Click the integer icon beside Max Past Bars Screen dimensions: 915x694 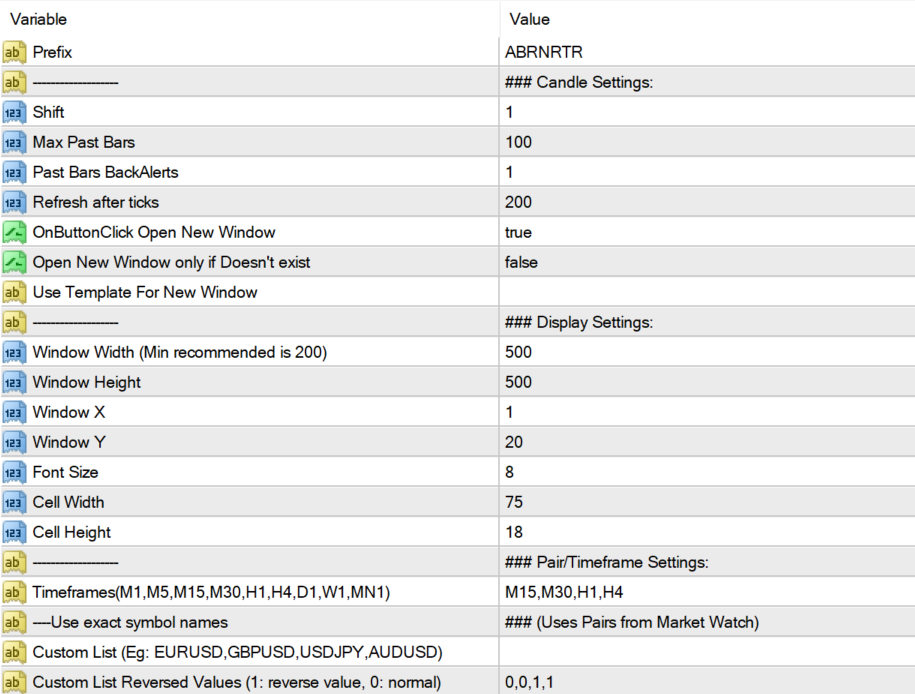[14, 142]
